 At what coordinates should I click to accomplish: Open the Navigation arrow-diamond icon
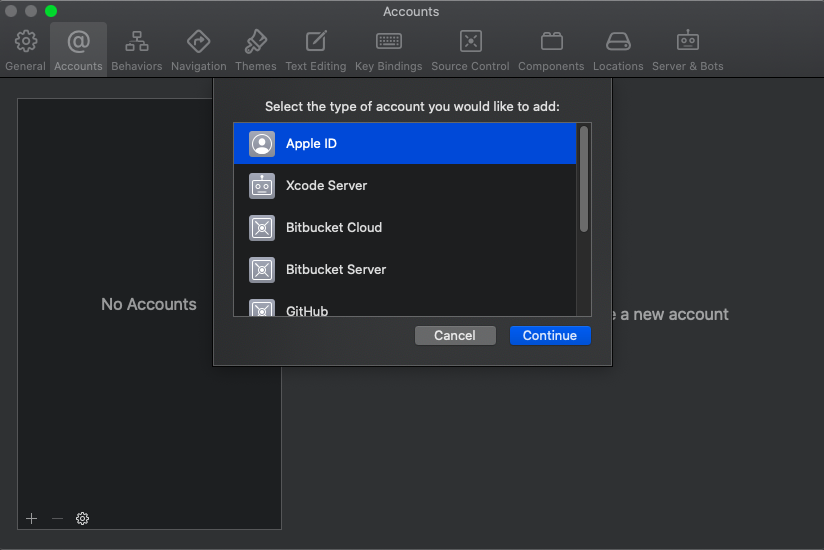click(199, 41)
